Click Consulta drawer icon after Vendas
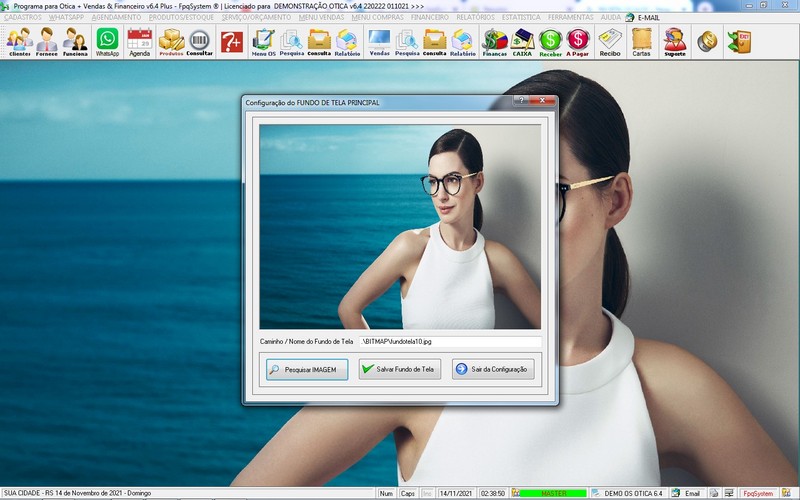 [x=435, y=42]
